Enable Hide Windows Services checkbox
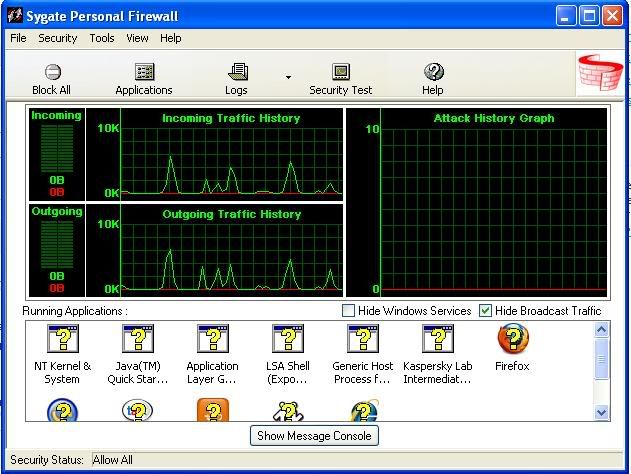Viewport: 631px width, 474px height. point(348,311)
